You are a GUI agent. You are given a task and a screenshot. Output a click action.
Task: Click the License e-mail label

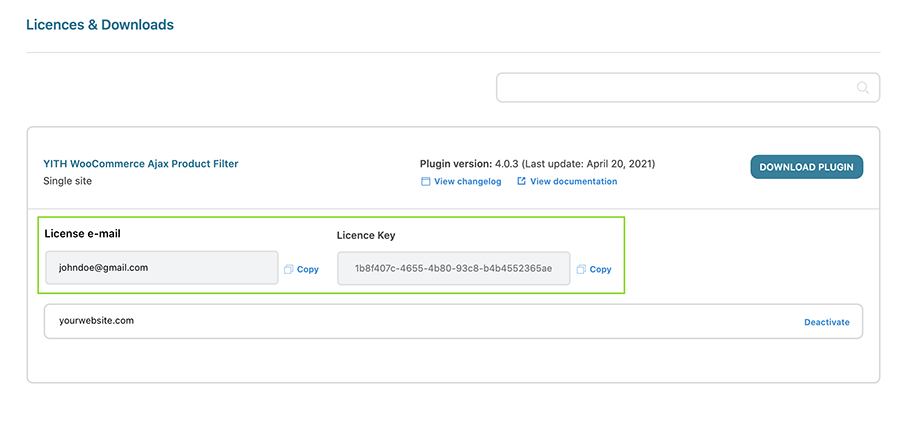[x=90, y=234]
